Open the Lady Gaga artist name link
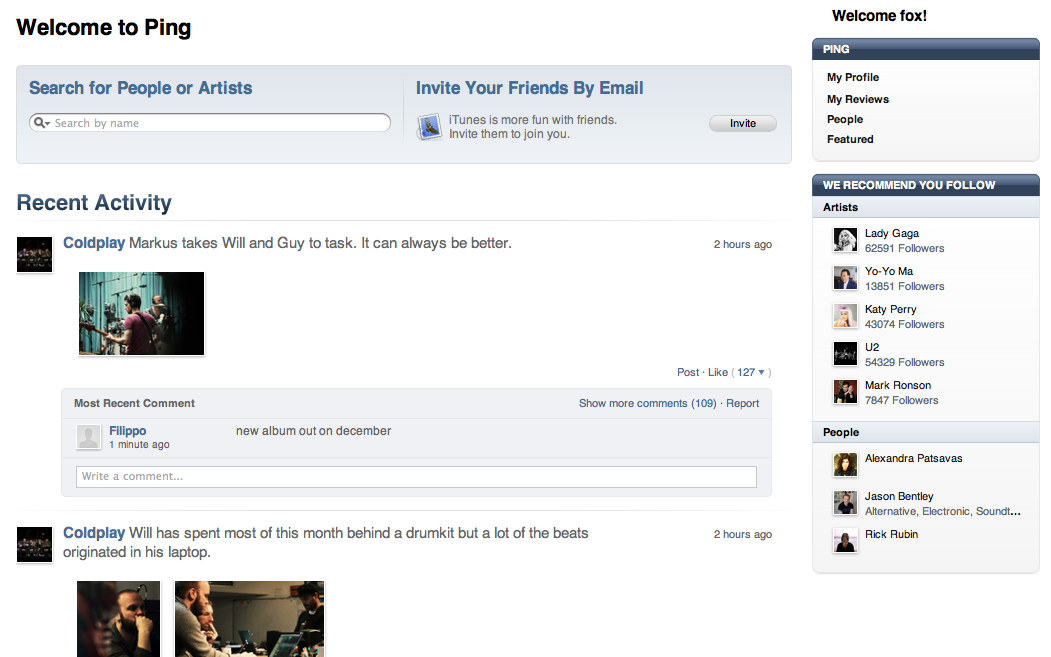 891,233
